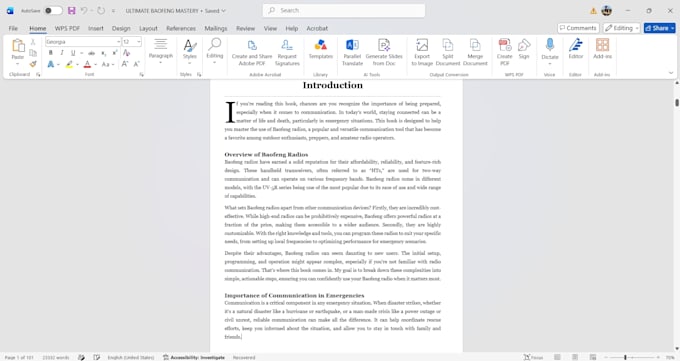
Task: Click the Comments button
Action: 578,28
